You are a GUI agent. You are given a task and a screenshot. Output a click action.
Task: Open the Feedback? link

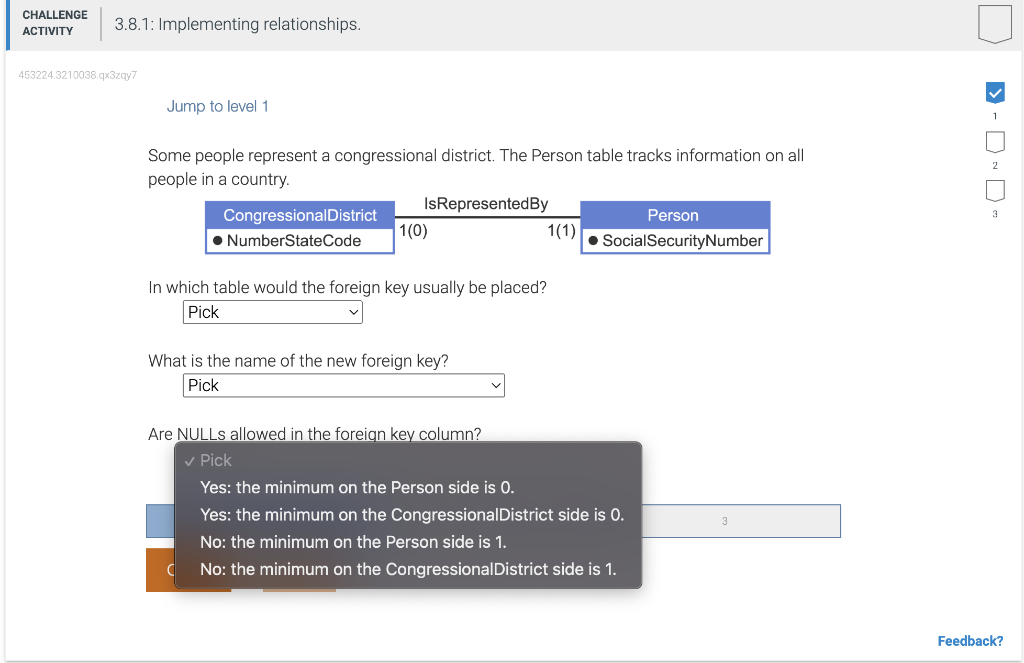(x=970, y=640)
